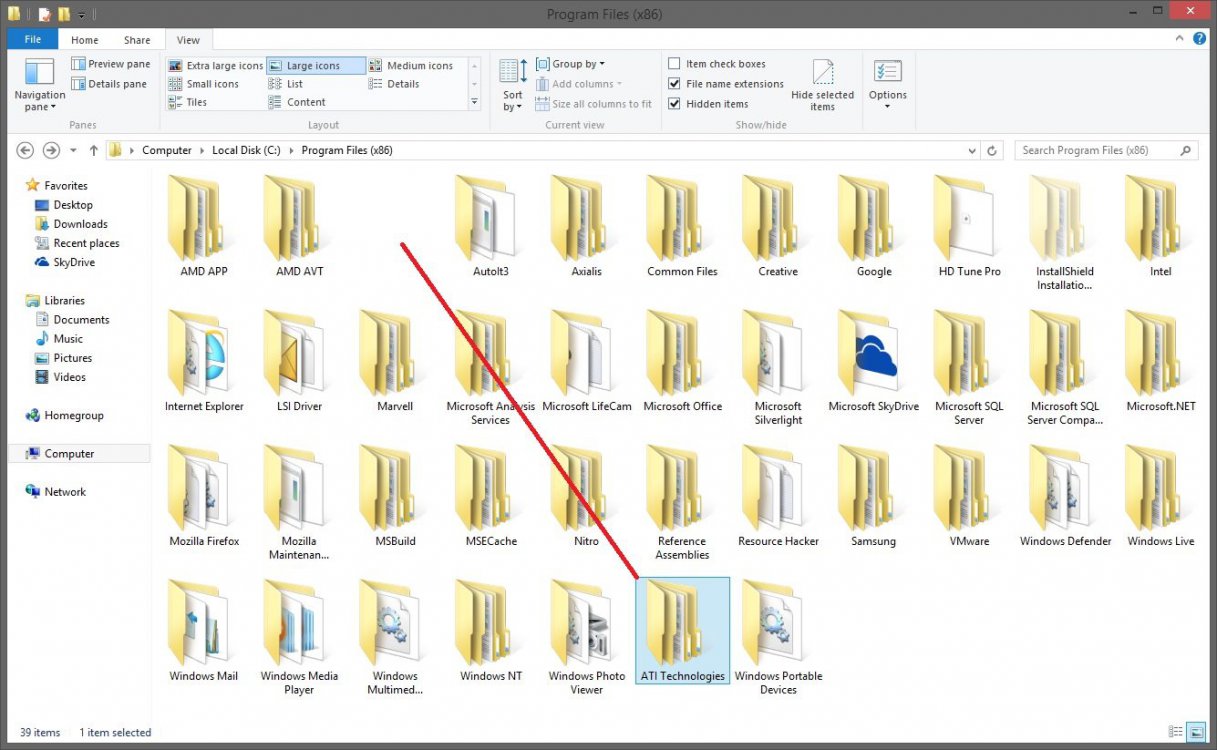
Task: Toggle the Navigation pane
Action: click(x=39, y=84)
